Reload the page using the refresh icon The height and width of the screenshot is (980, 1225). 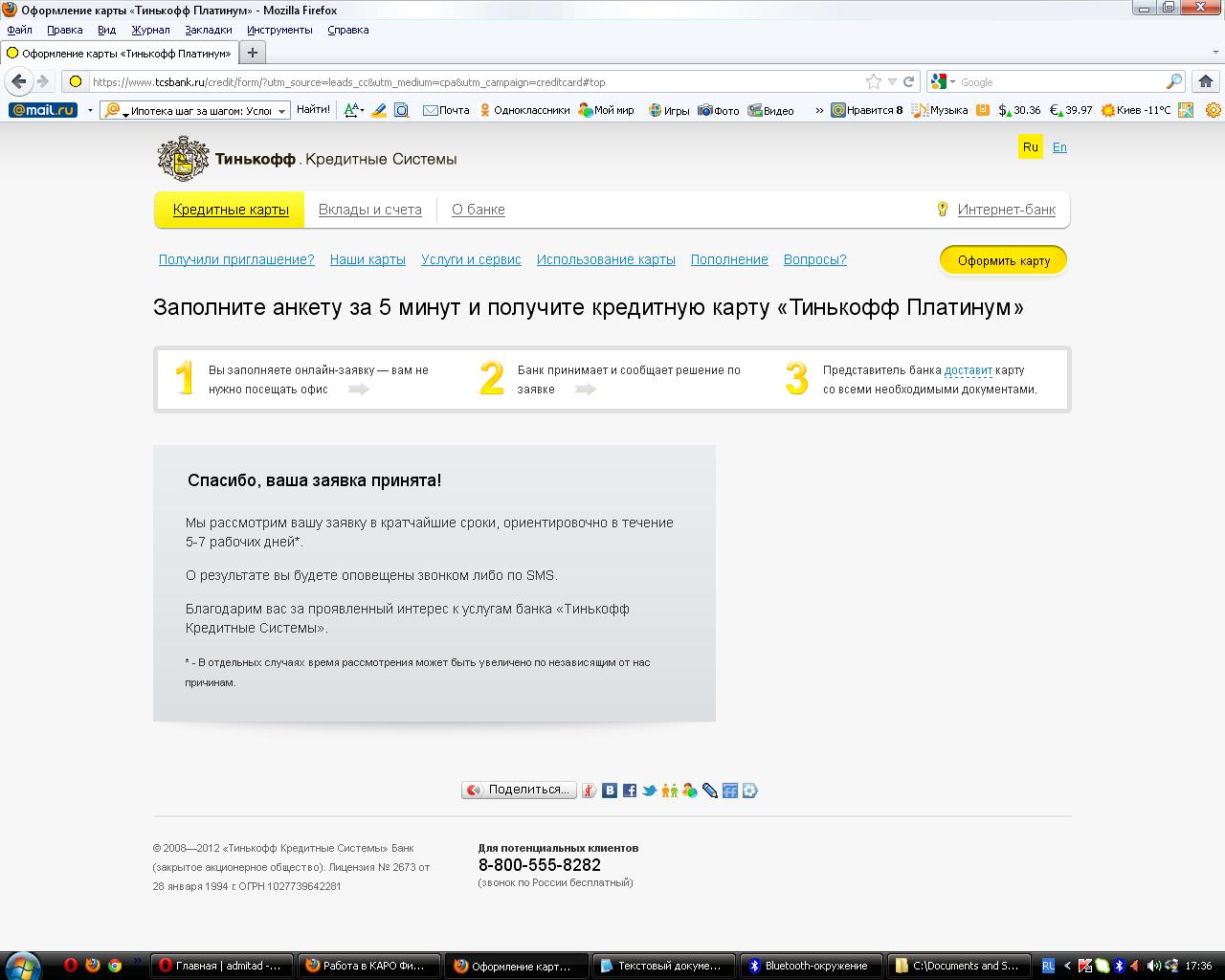(909, 81)
